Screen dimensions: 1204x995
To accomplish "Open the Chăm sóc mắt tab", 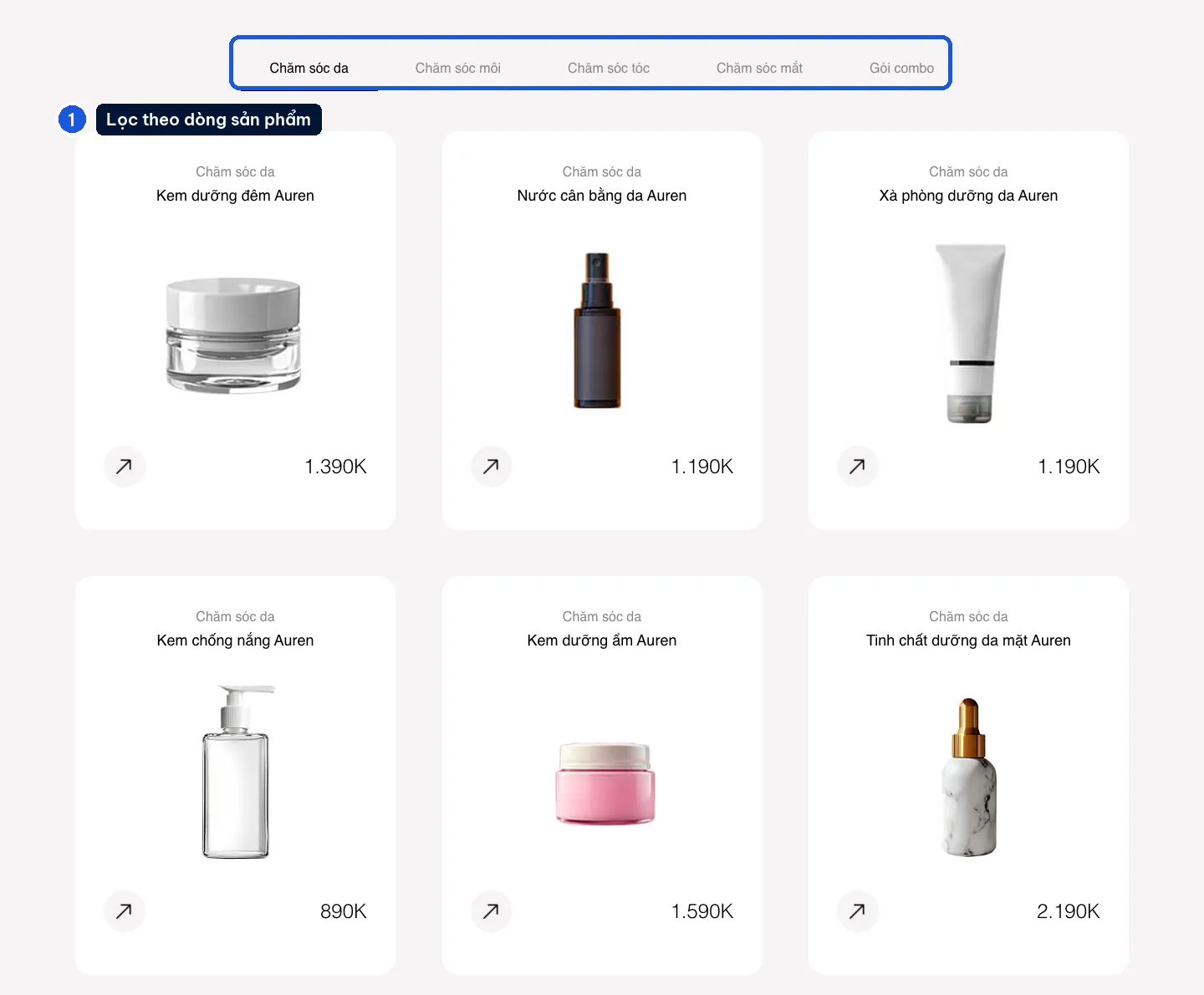I will point(759,68).
